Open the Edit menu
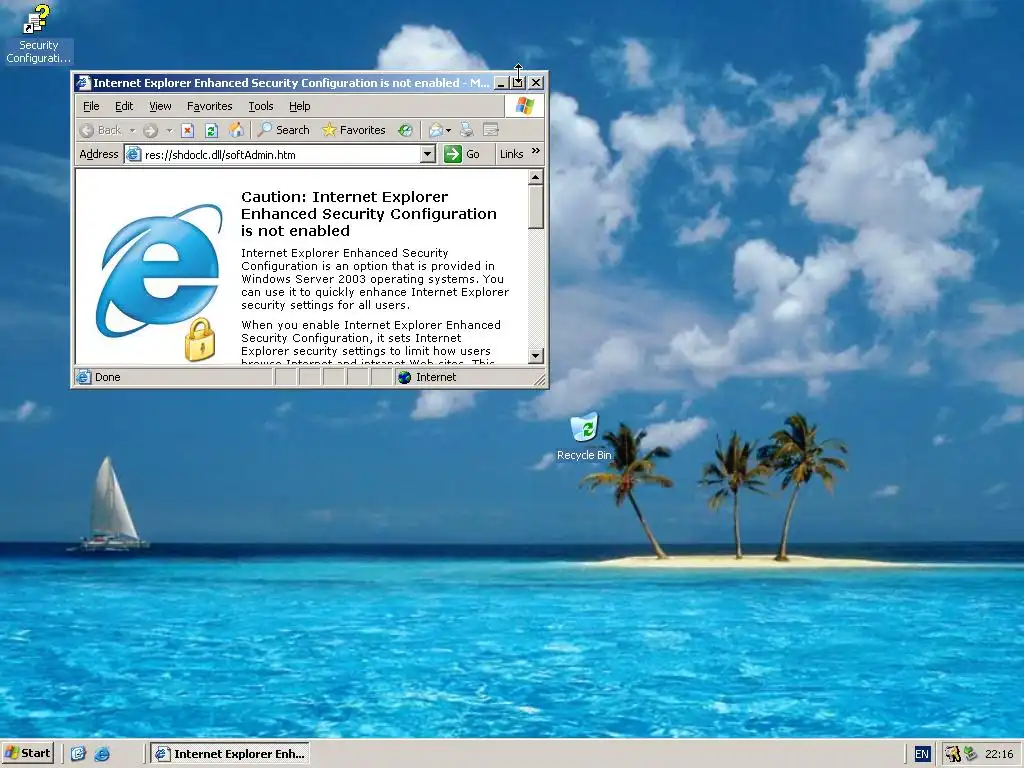 pyautogui.click(x=124, y=106)
